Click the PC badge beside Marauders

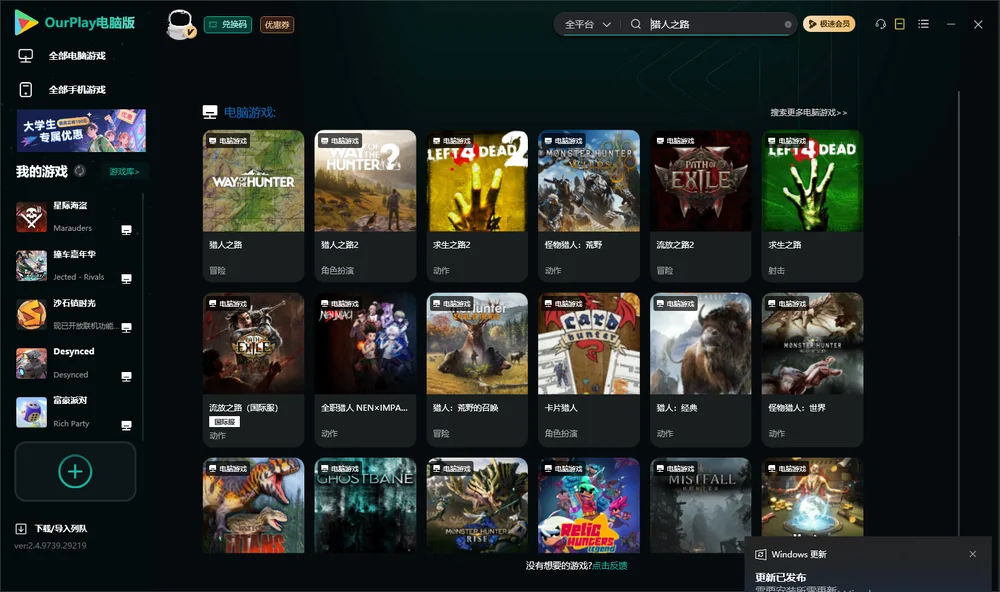pos(126,230)
